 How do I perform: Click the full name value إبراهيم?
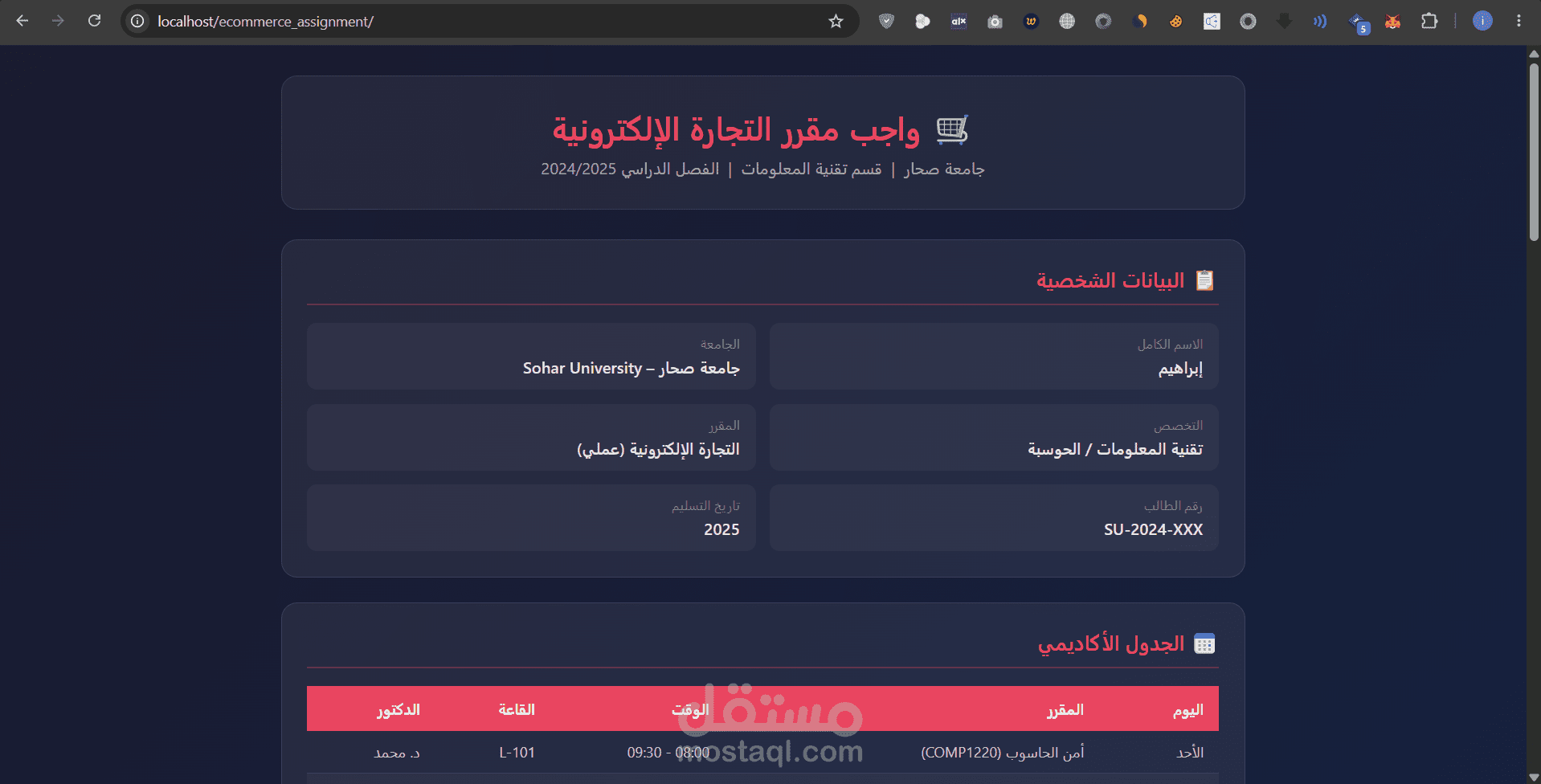1180,369
